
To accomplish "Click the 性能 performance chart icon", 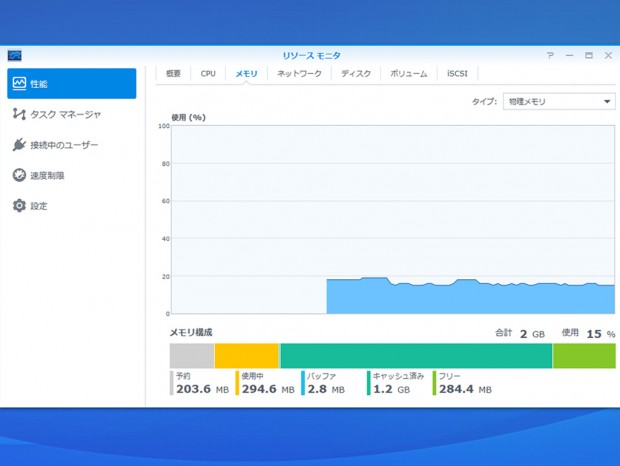I will pos(19,84).
